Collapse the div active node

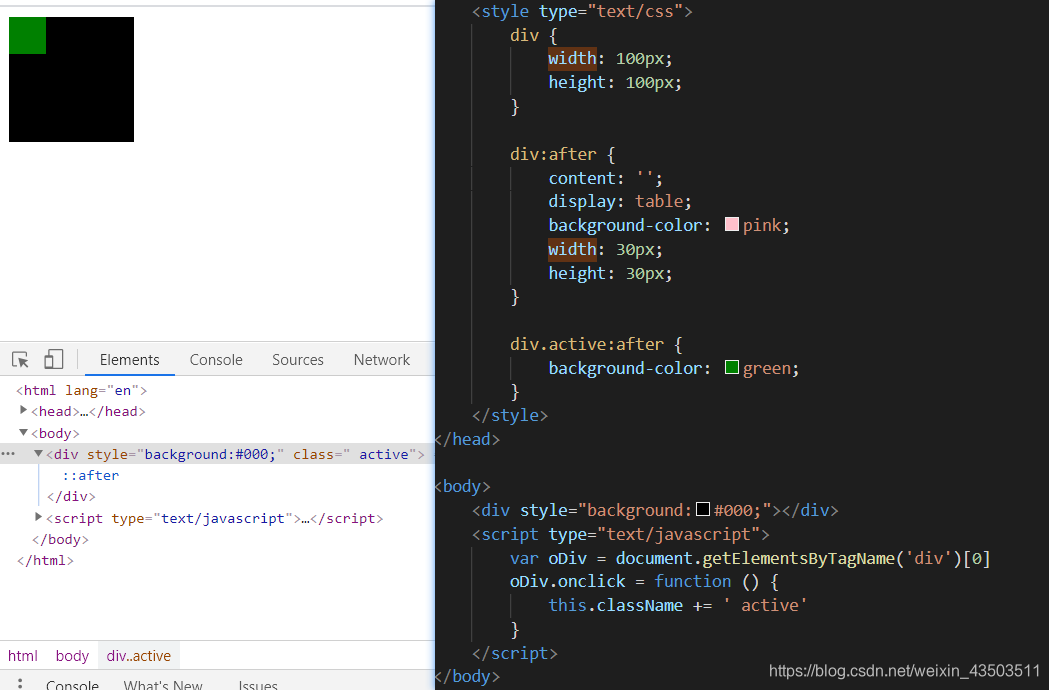(38, 454)
